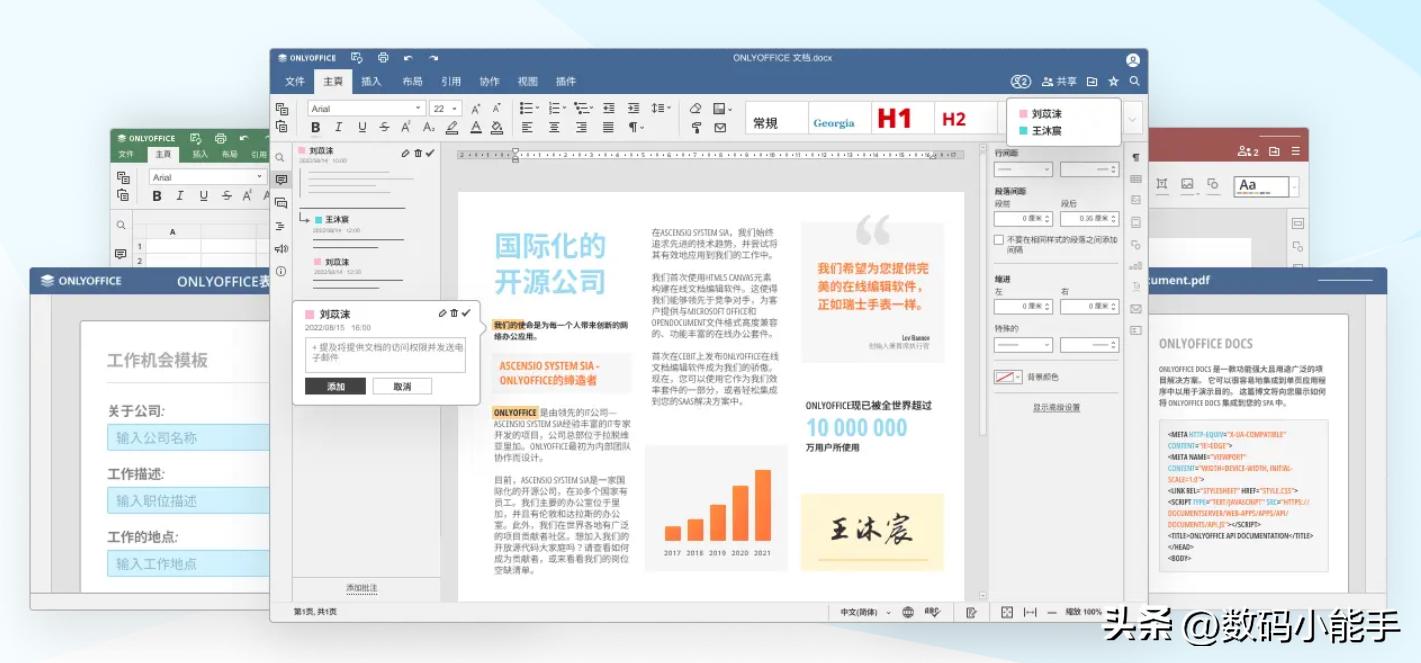Click the undo arrow in title bar
This screenshot has height=663, width=1421.
[408, 58]
